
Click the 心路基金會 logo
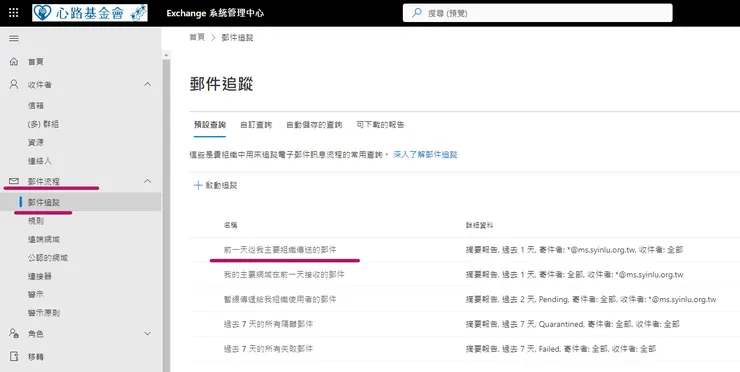tap(90, 13)
